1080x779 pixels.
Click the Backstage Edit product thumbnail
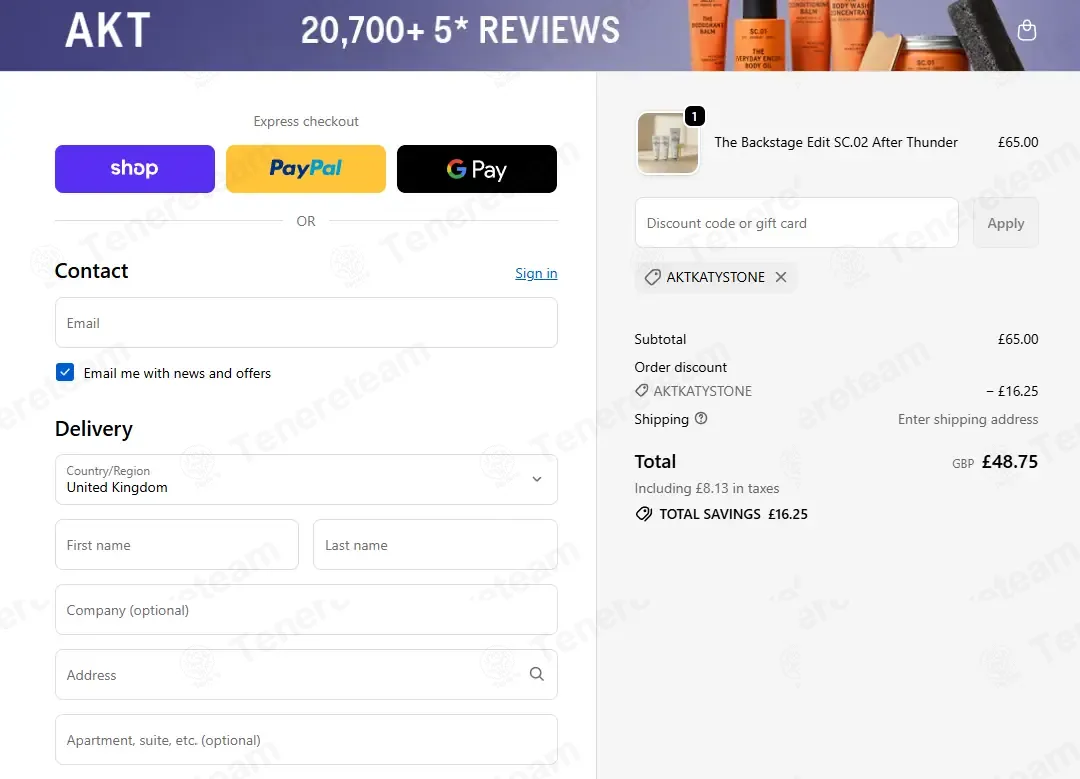[667, 143]
